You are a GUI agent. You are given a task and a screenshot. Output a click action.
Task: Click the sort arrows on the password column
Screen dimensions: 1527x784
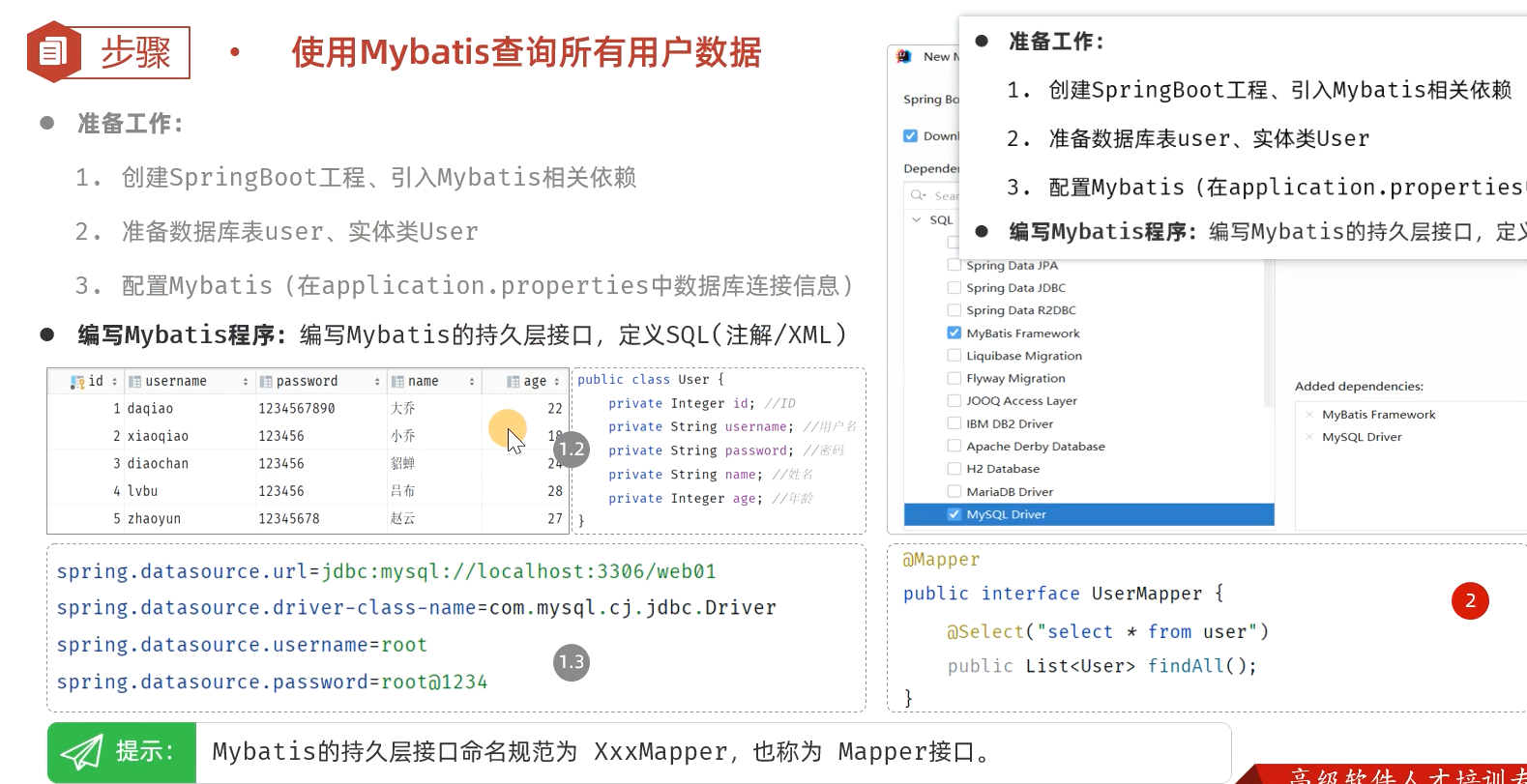(x=377, y=382)
